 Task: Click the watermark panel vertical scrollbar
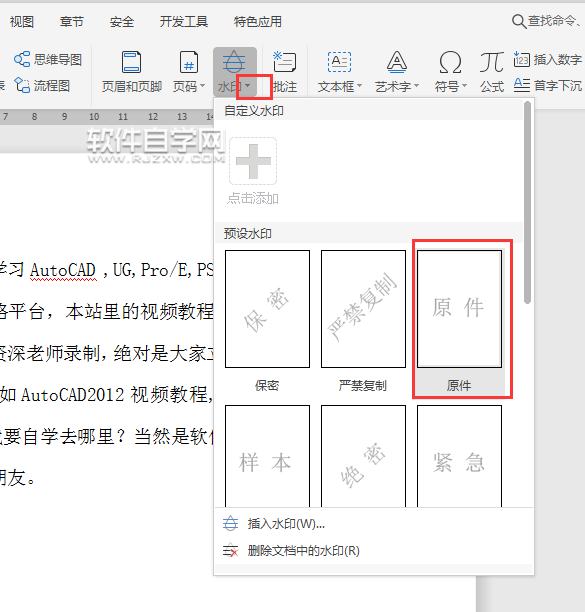pos(528,202)
